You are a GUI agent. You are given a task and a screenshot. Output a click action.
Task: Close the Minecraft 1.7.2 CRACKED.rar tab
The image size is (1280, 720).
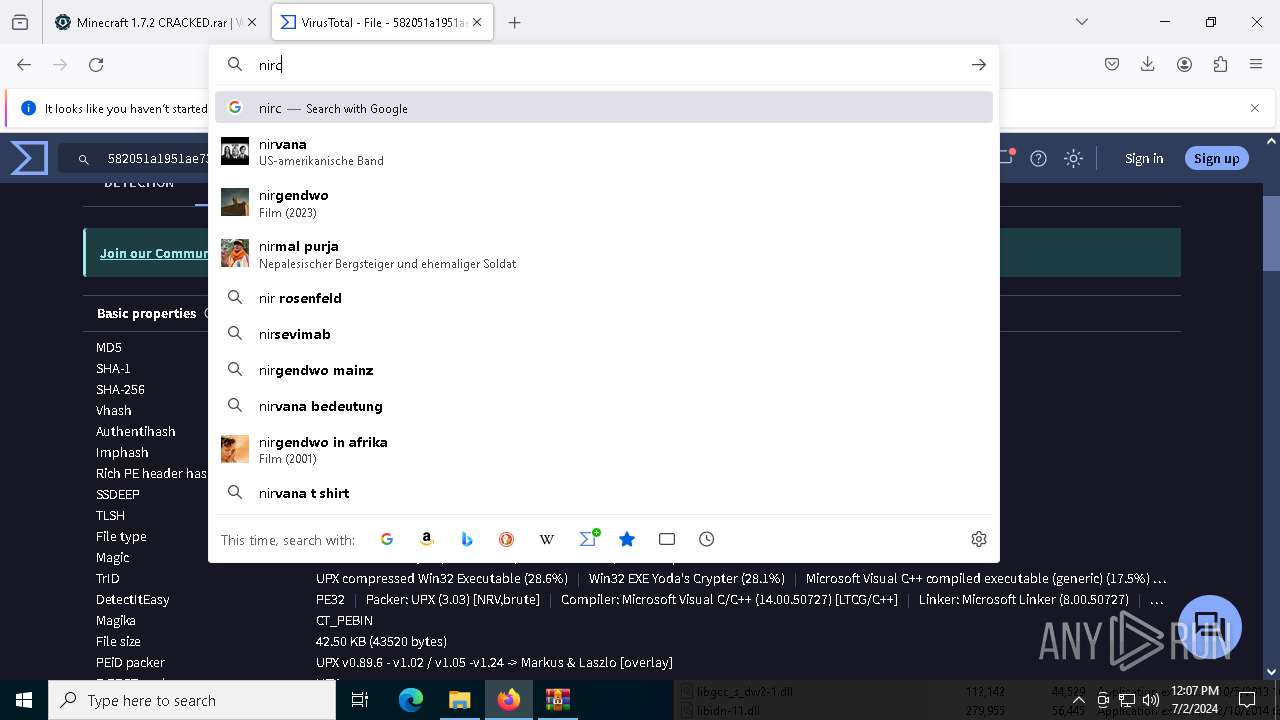coord(251,22)
